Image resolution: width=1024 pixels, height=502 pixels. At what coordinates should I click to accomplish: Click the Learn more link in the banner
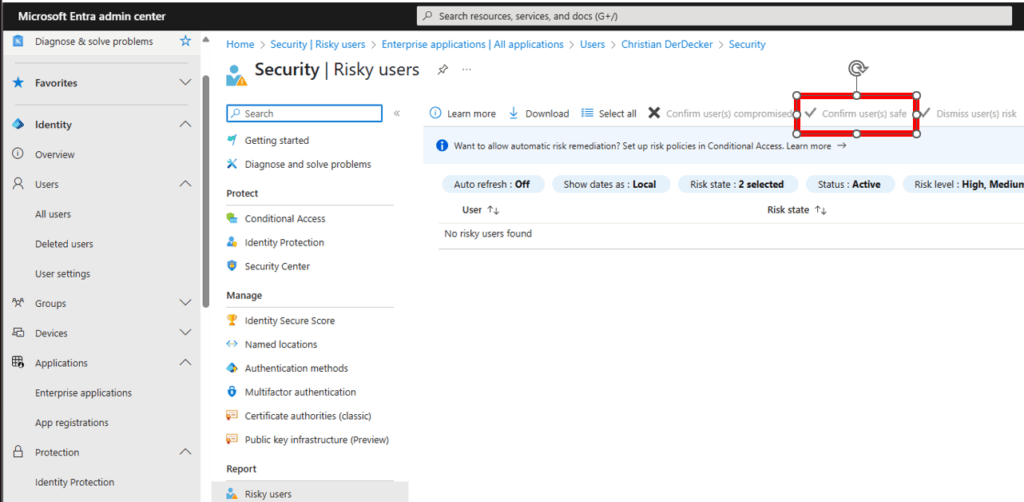816,146
